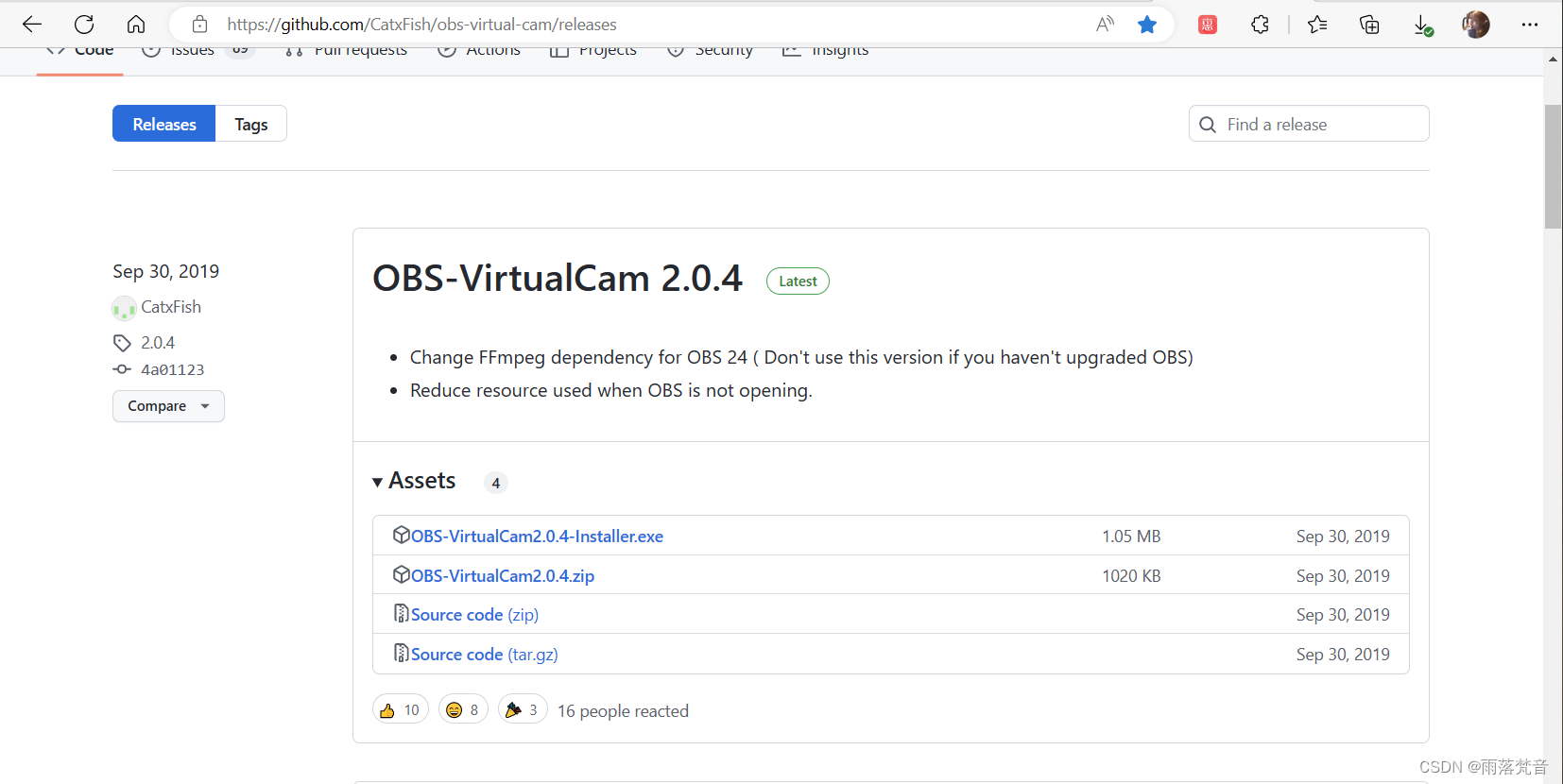
Task: Click the 1020 KB file size
Action: (1131, 576)
